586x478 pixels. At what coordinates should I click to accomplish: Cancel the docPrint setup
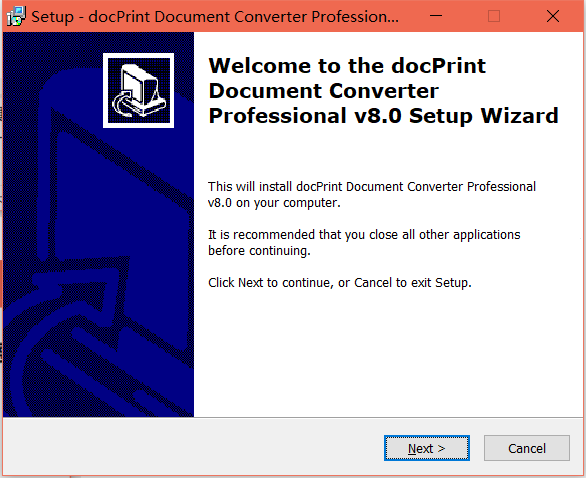(x=527, y=448)
